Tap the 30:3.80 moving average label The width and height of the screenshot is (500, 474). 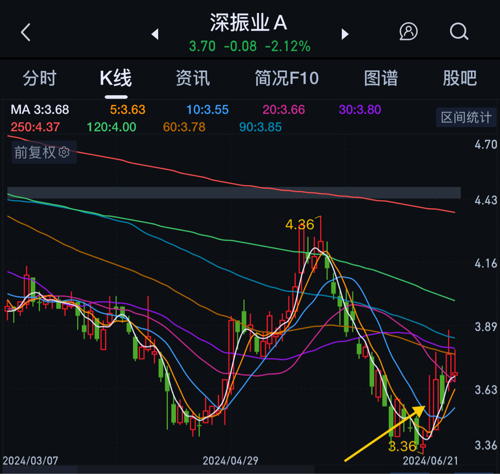[360, 110]
